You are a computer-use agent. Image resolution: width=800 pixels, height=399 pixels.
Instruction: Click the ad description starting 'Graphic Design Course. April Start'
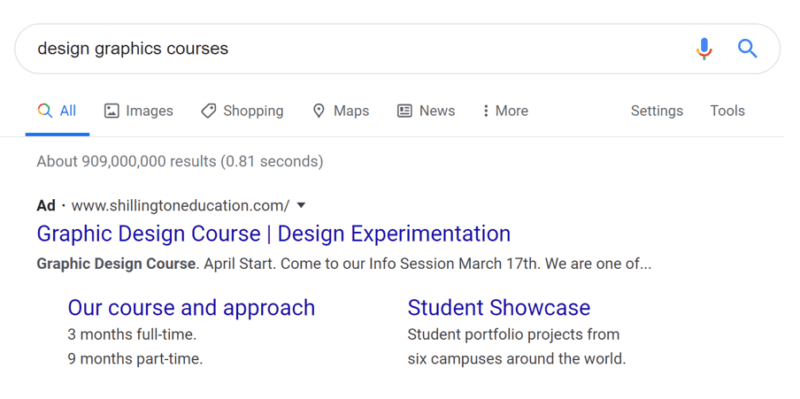[344, 264]
